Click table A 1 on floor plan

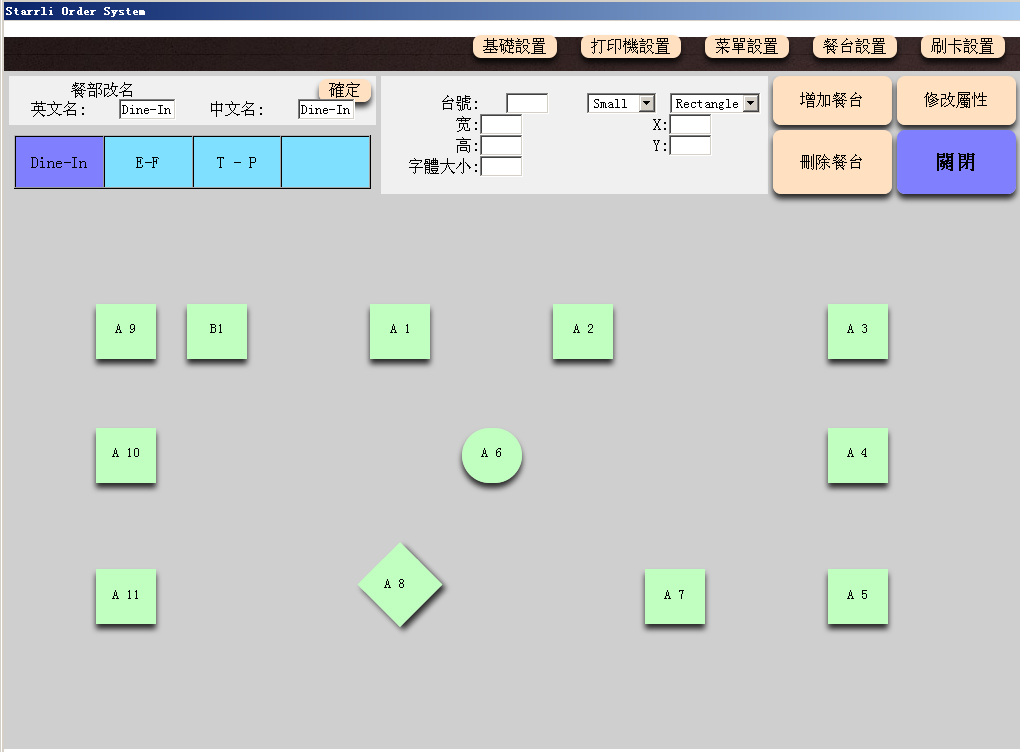click(x=400, y=331)
